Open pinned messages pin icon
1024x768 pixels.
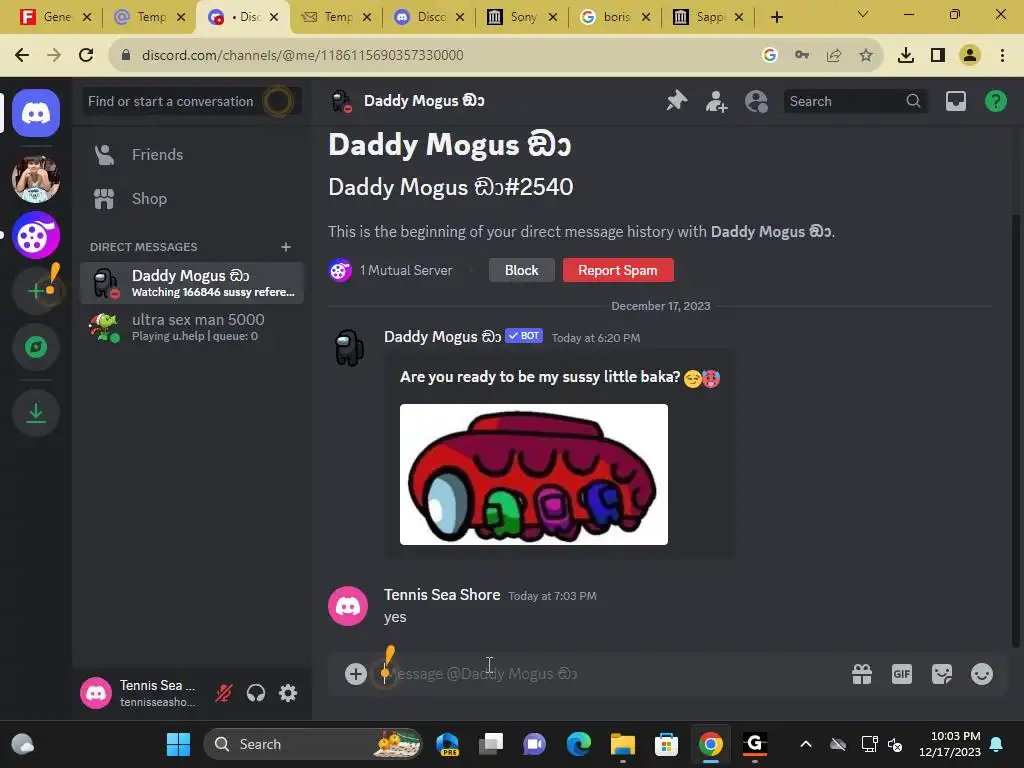click(x=677, y=101)
